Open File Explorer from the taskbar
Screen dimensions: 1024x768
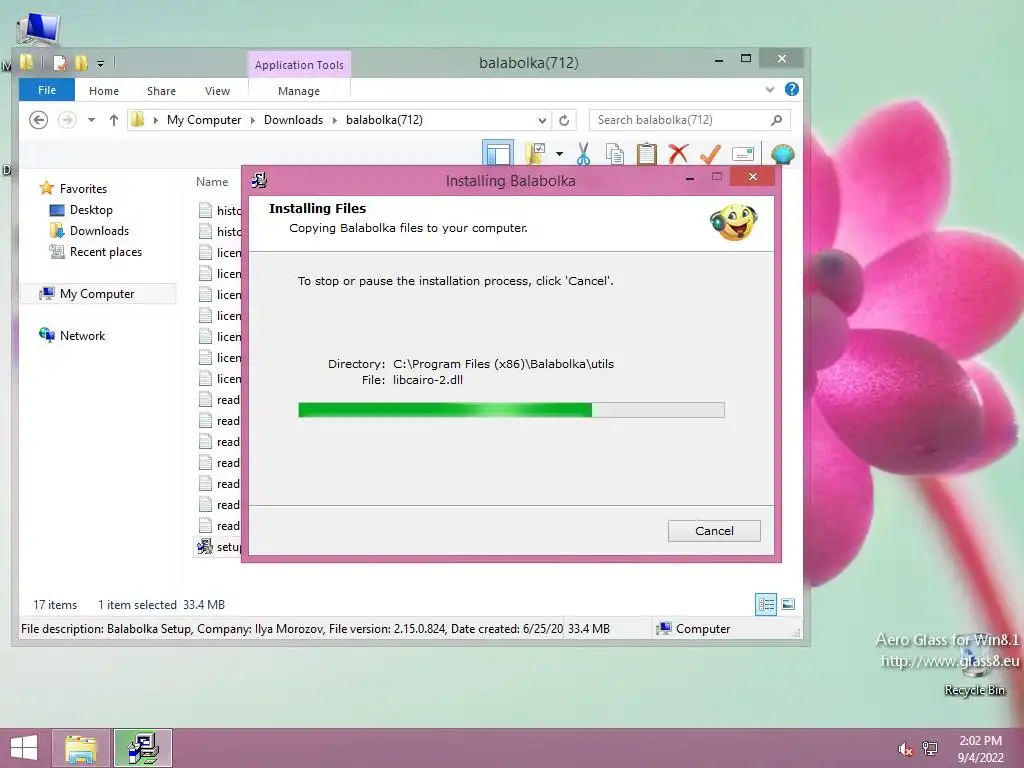[81, 748]
